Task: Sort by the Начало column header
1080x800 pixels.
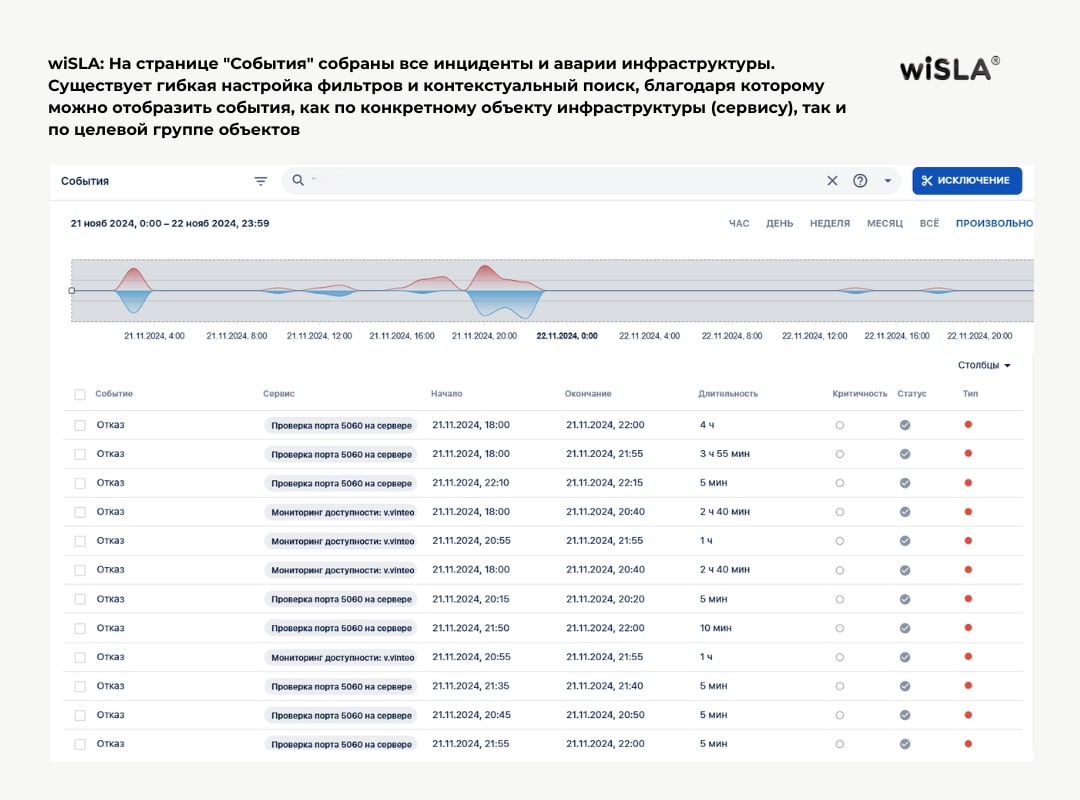Action: tap(446, 393)
